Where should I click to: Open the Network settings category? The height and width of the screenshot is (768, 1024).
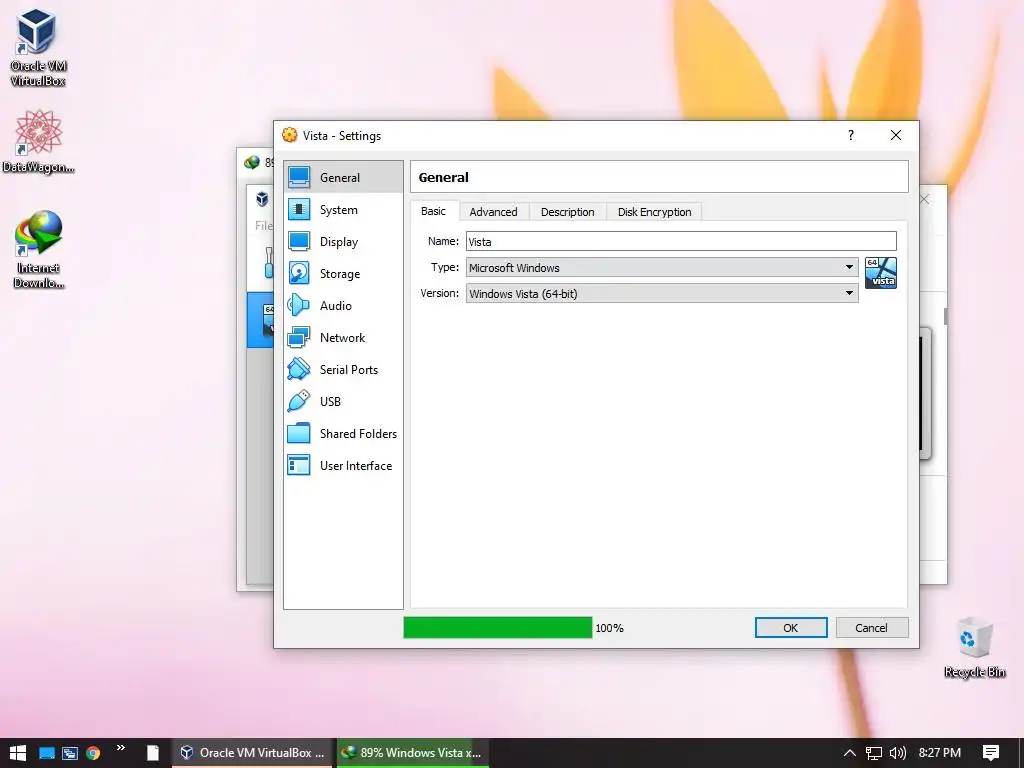coord(344,338)
